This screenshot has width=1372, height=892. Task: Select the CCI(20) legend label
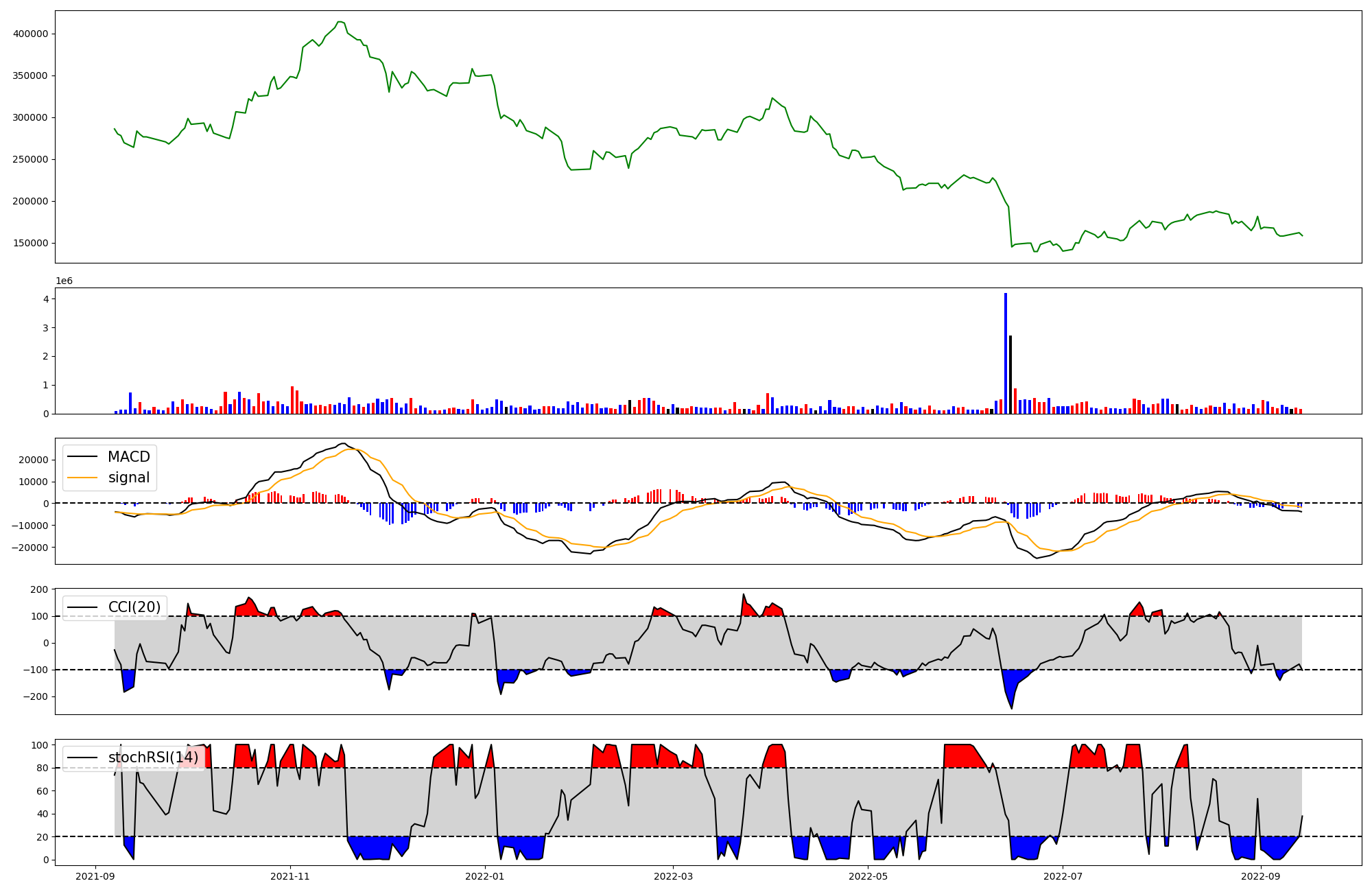pyautogui.click(x=134, y=607)
